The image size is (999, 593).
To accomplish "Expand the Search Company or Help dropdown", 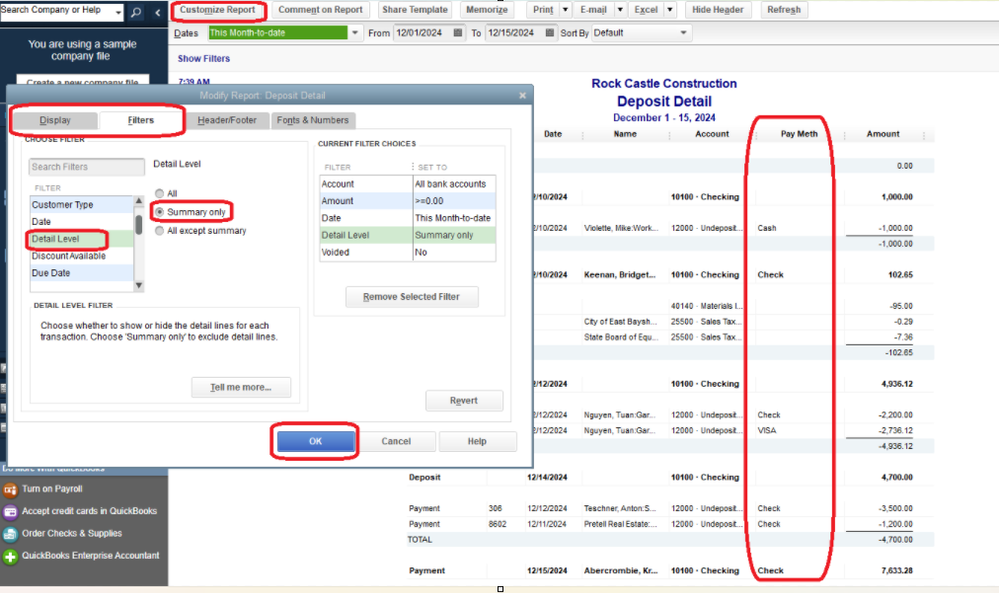I will pyautogui.click(x=119, y=12).
